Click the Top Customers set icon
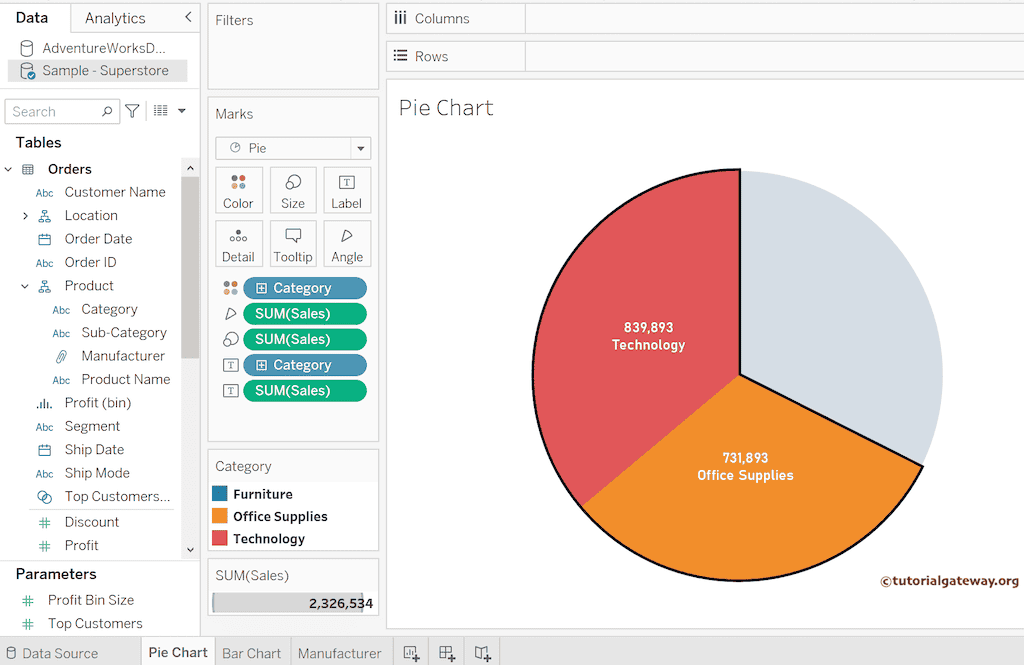 44,497
